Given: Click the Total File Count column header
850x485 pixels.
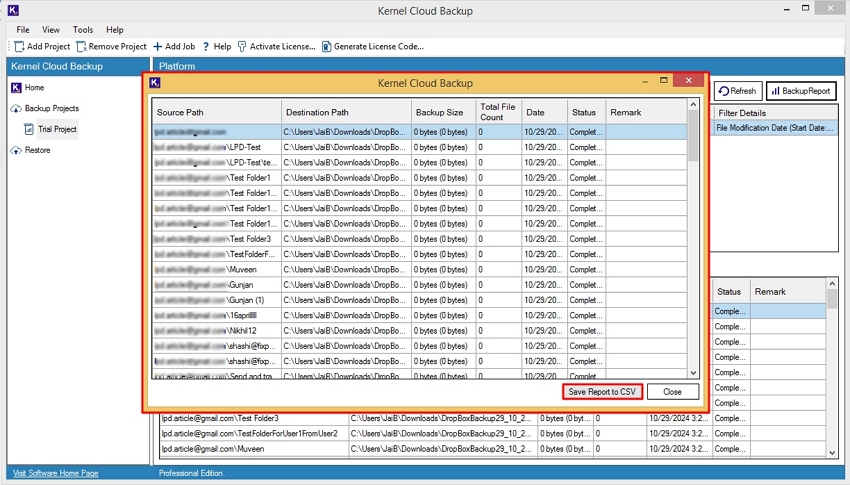Looking at the screenshot, I should (x=499, y=112).
